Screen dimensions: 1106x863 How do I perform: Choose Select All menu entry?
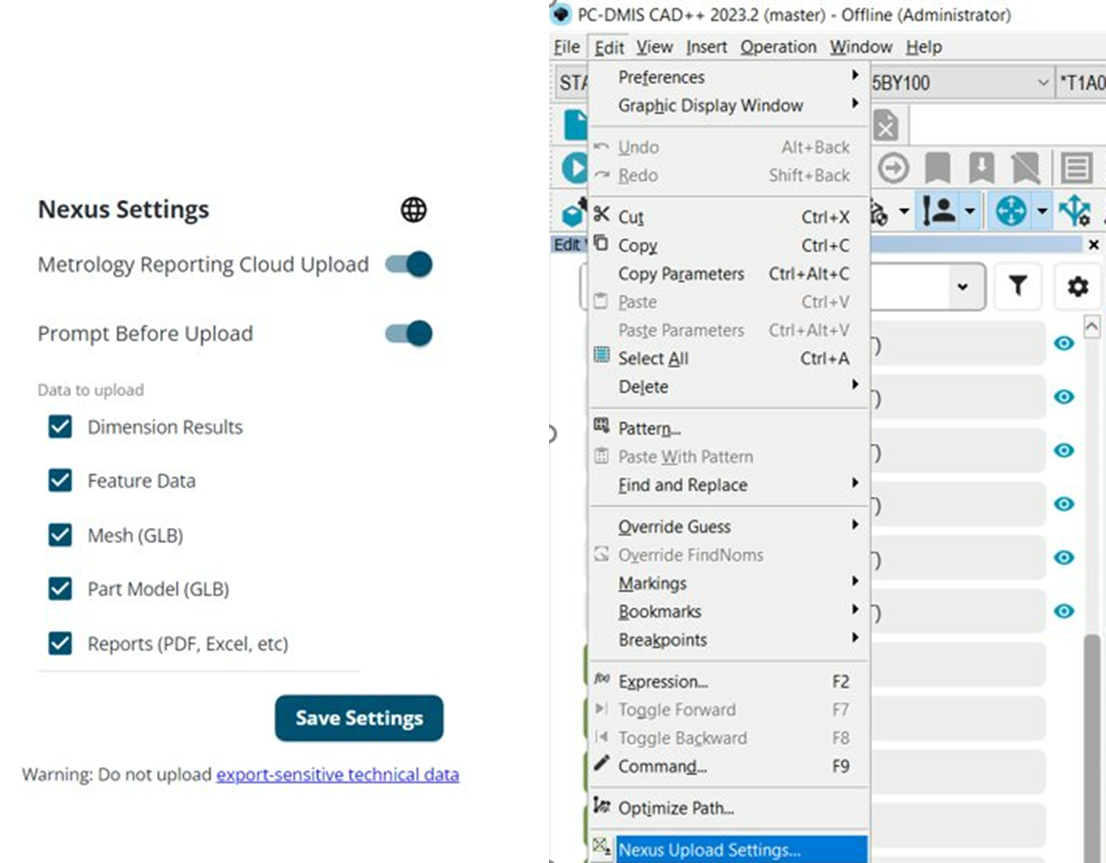point(728,358)
